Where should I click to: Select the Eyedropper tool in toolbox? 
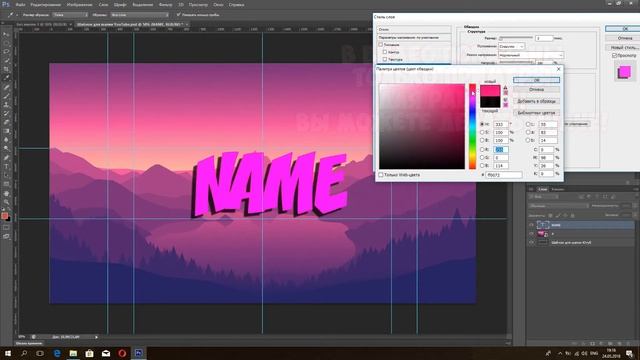point(6,78)
